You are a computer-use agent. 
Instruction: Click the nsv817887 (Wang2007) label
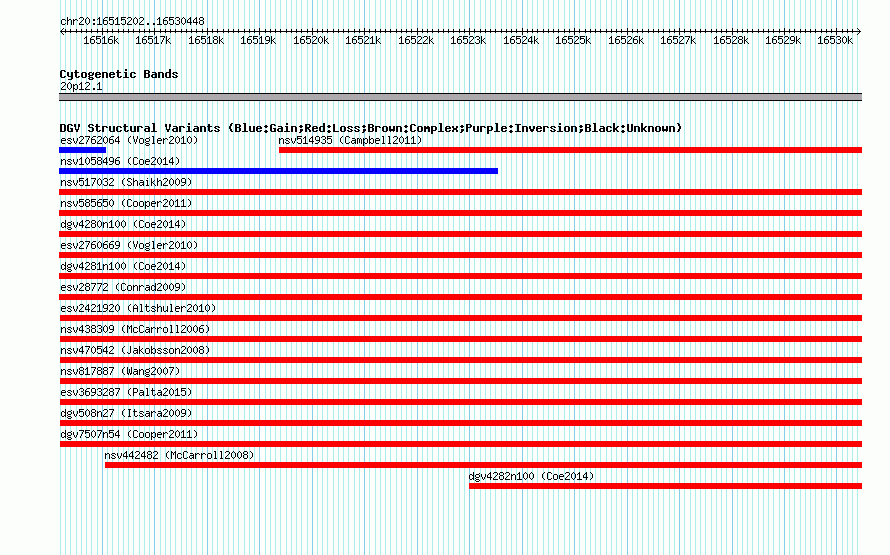coord(120,371)
